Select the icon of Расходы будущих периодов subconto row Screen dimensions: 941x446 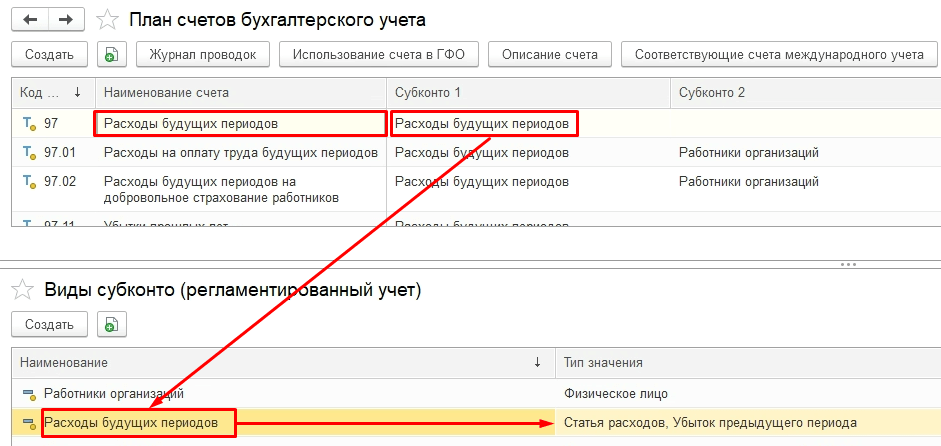pos(29,423)
